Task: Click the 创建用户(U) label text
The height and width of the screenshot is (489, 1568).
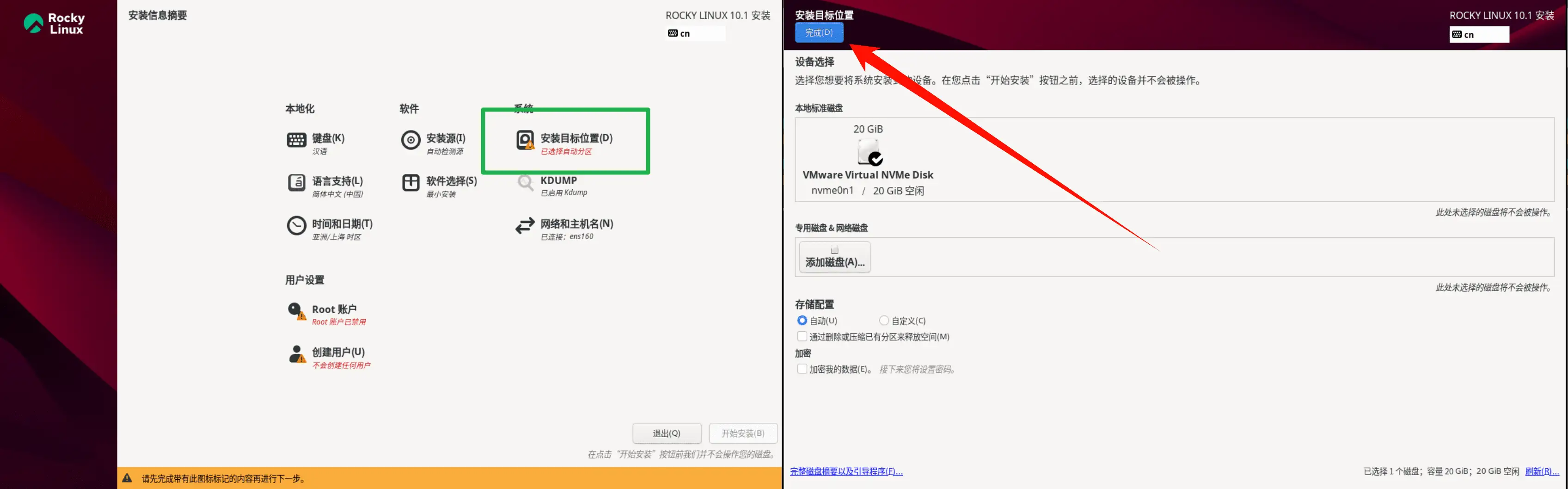Action: [x=338, y=353]
